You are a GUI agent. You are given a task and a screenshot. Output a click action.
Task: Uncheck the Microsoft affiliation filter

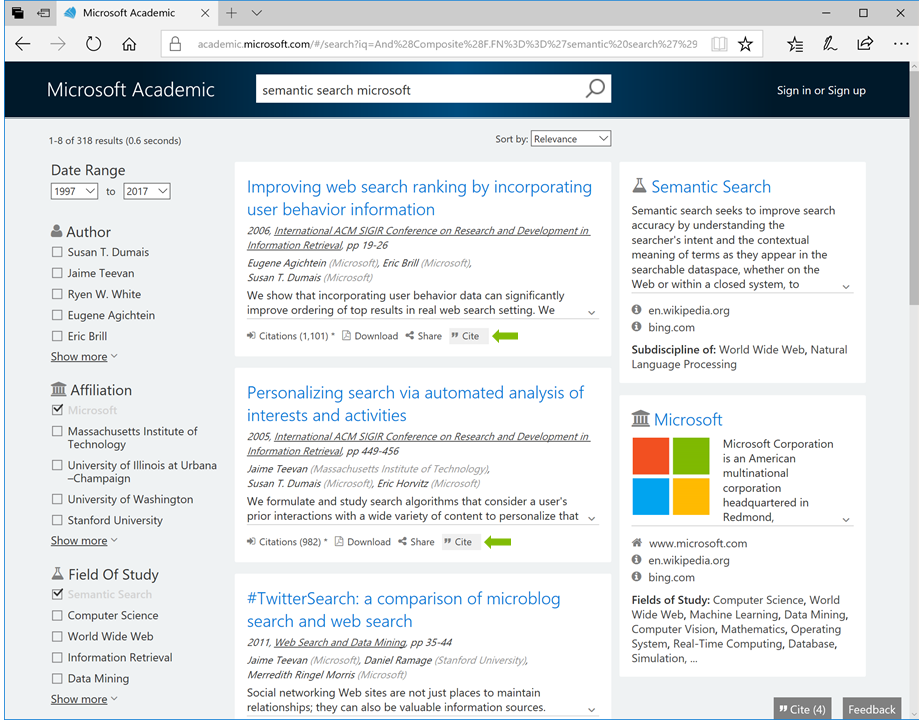tap(57, 410)
